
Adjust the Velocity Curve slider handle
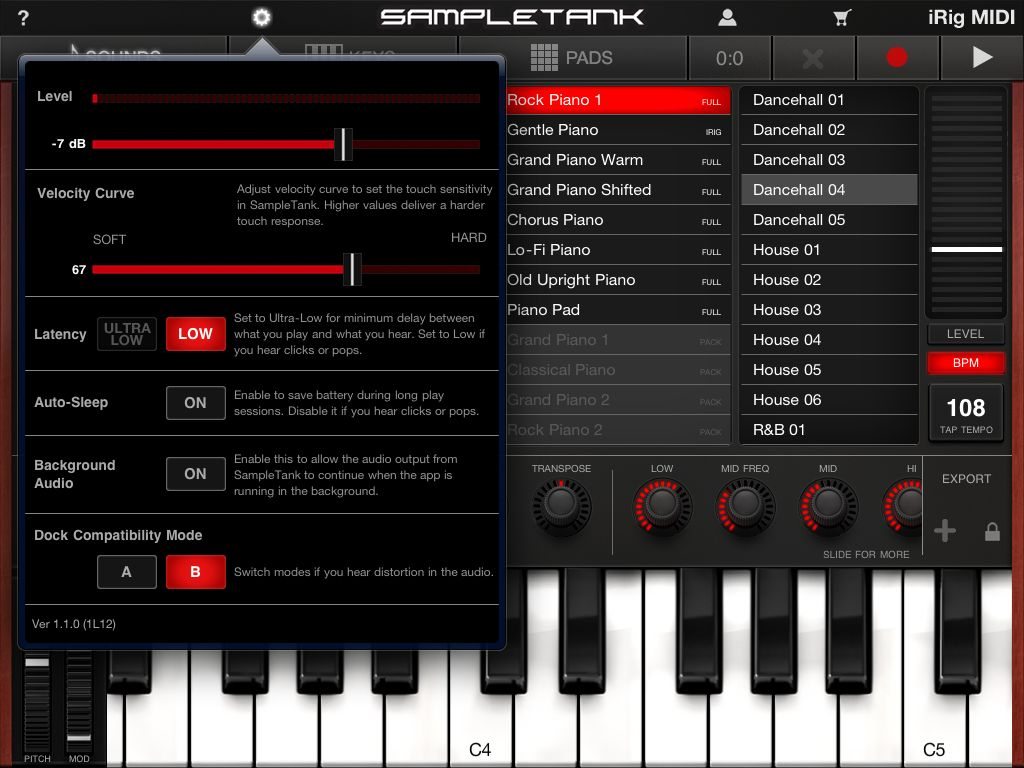click(352, 269)
